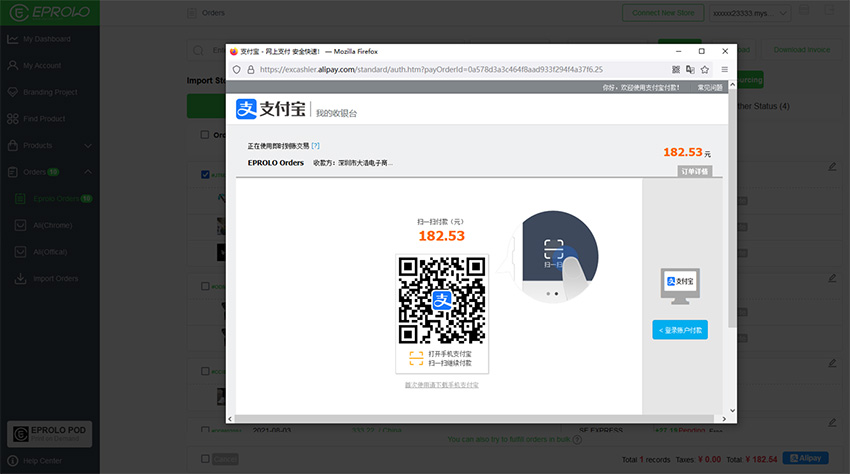Click the Alipay payment QR code
Screen dimensions: 850x474
click(x=441, y=300)
